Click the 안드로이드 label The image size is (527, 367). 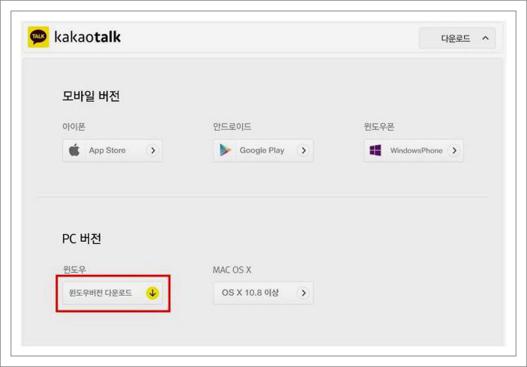[232, 127]
